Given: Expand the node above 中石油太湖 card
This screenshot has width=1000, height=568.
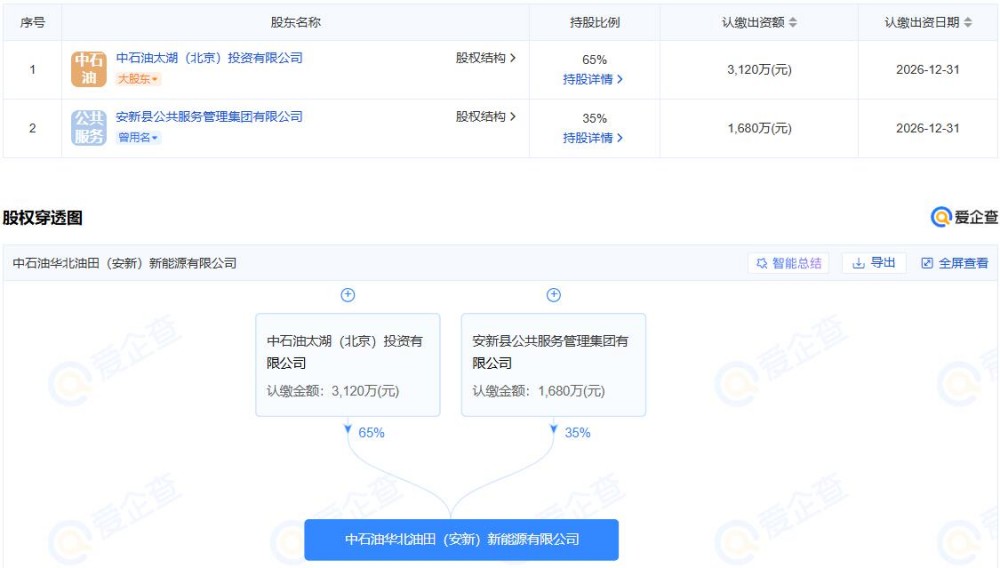Looking at the screenshot, I should tap(348, 295).
